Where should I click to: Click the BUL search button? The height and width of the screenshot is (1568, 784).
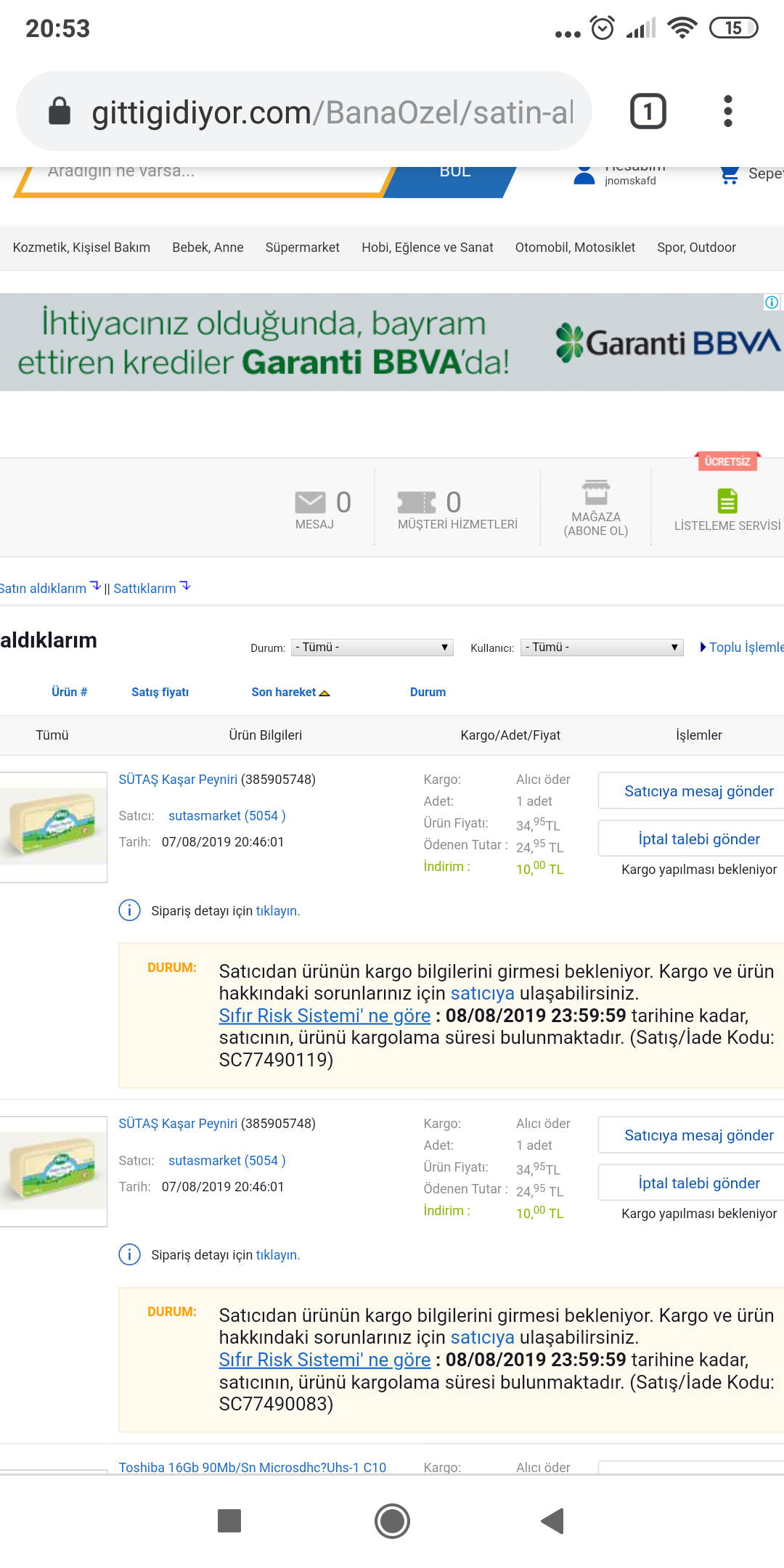[x=450, y=182]
